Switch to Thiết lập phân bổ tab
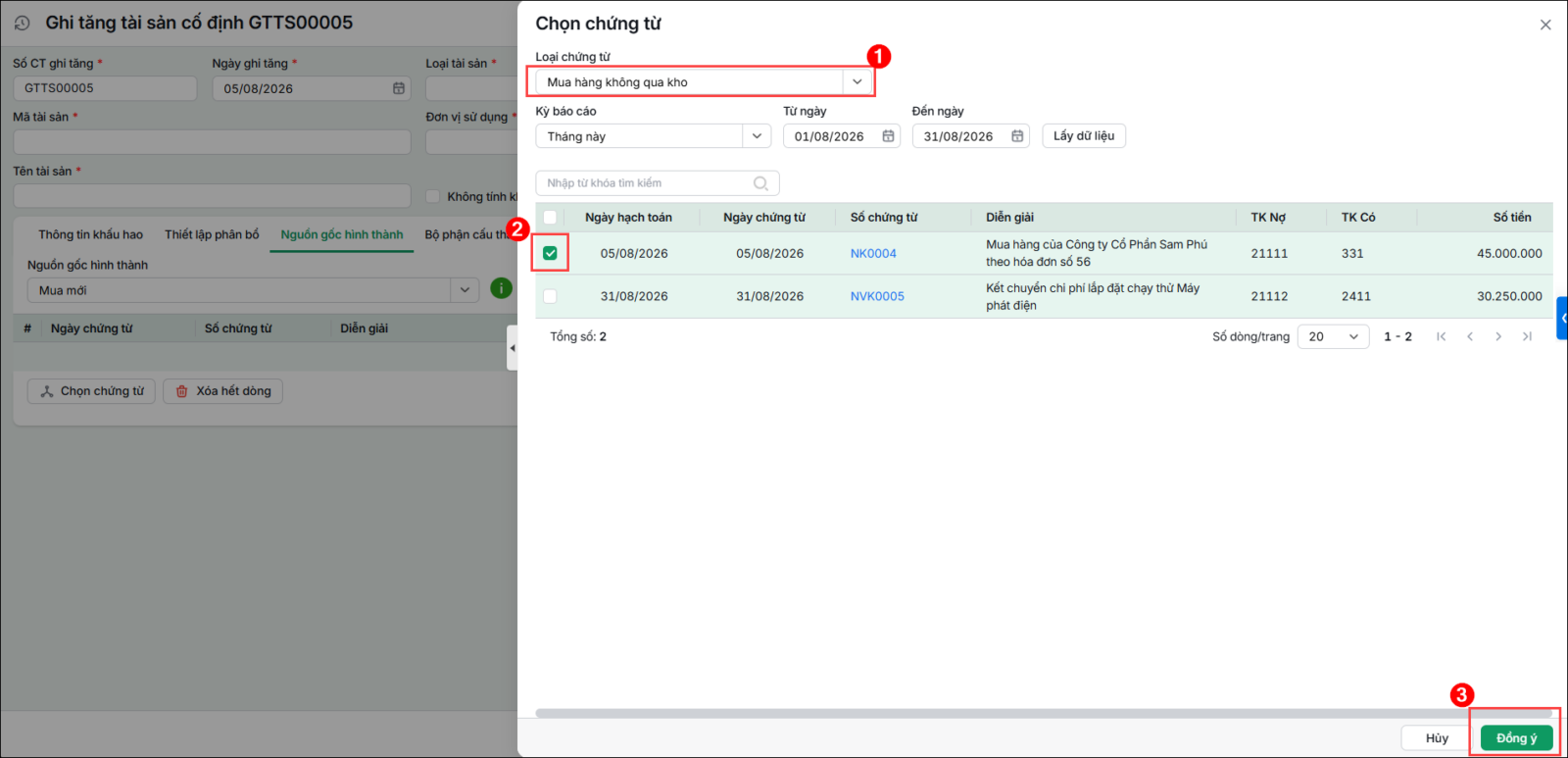Image resolution: width=1568 pixels, height=758 pixels. tap(212, 234)
